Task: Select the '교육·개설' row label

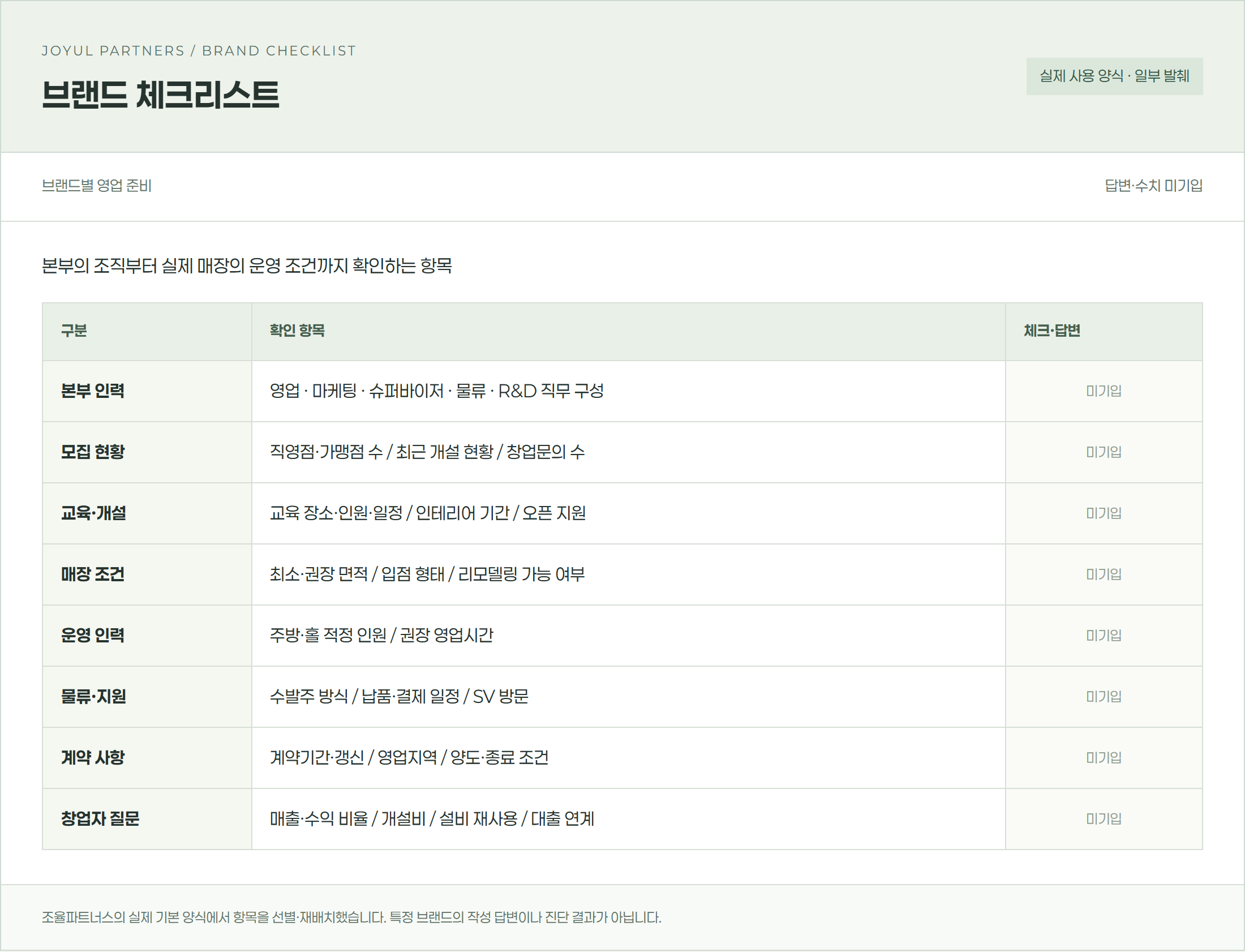Action: tap(93, 513)
